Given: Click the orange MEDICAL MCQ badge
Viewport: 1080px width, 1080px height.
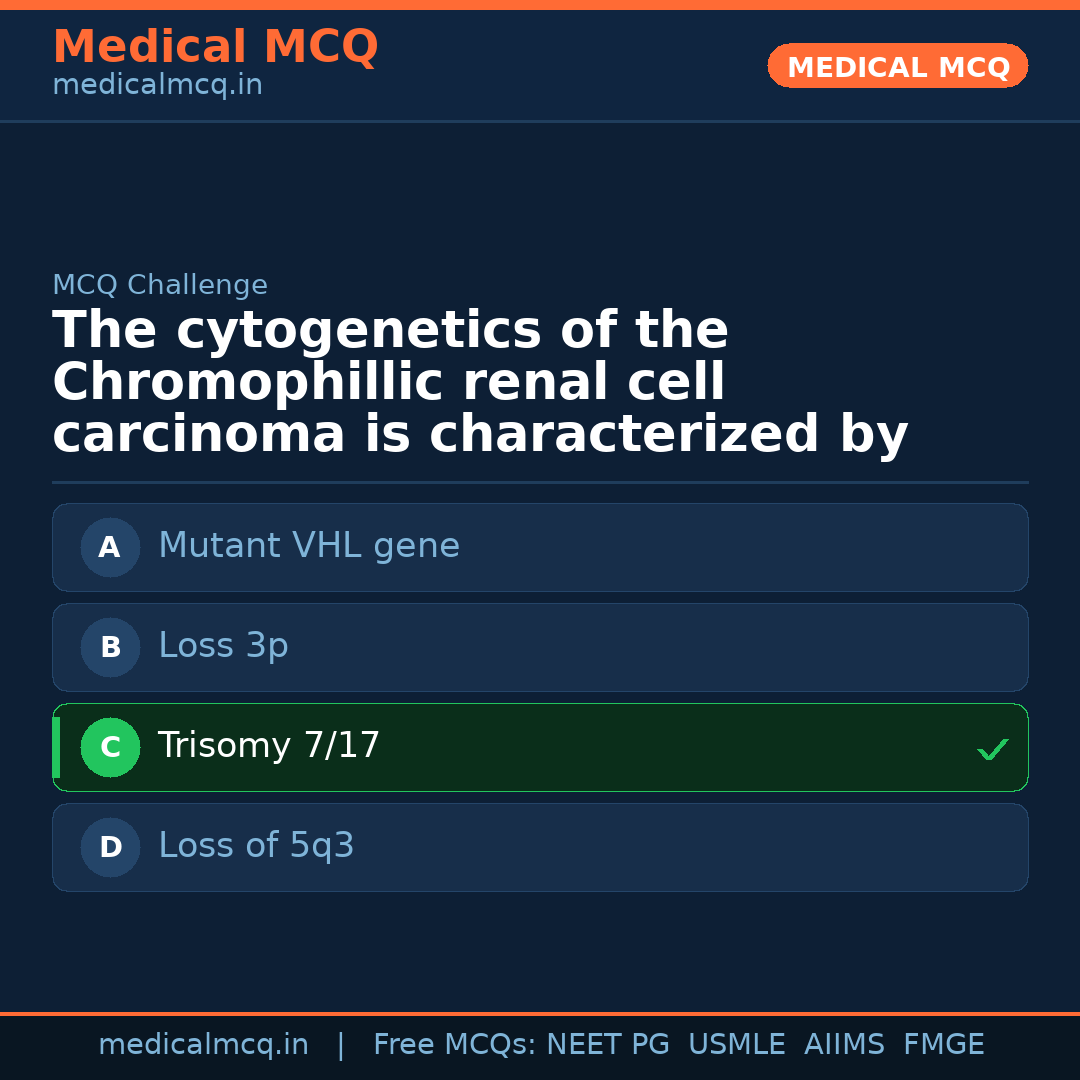Looking at the screenshot, I should pos(898,67).
